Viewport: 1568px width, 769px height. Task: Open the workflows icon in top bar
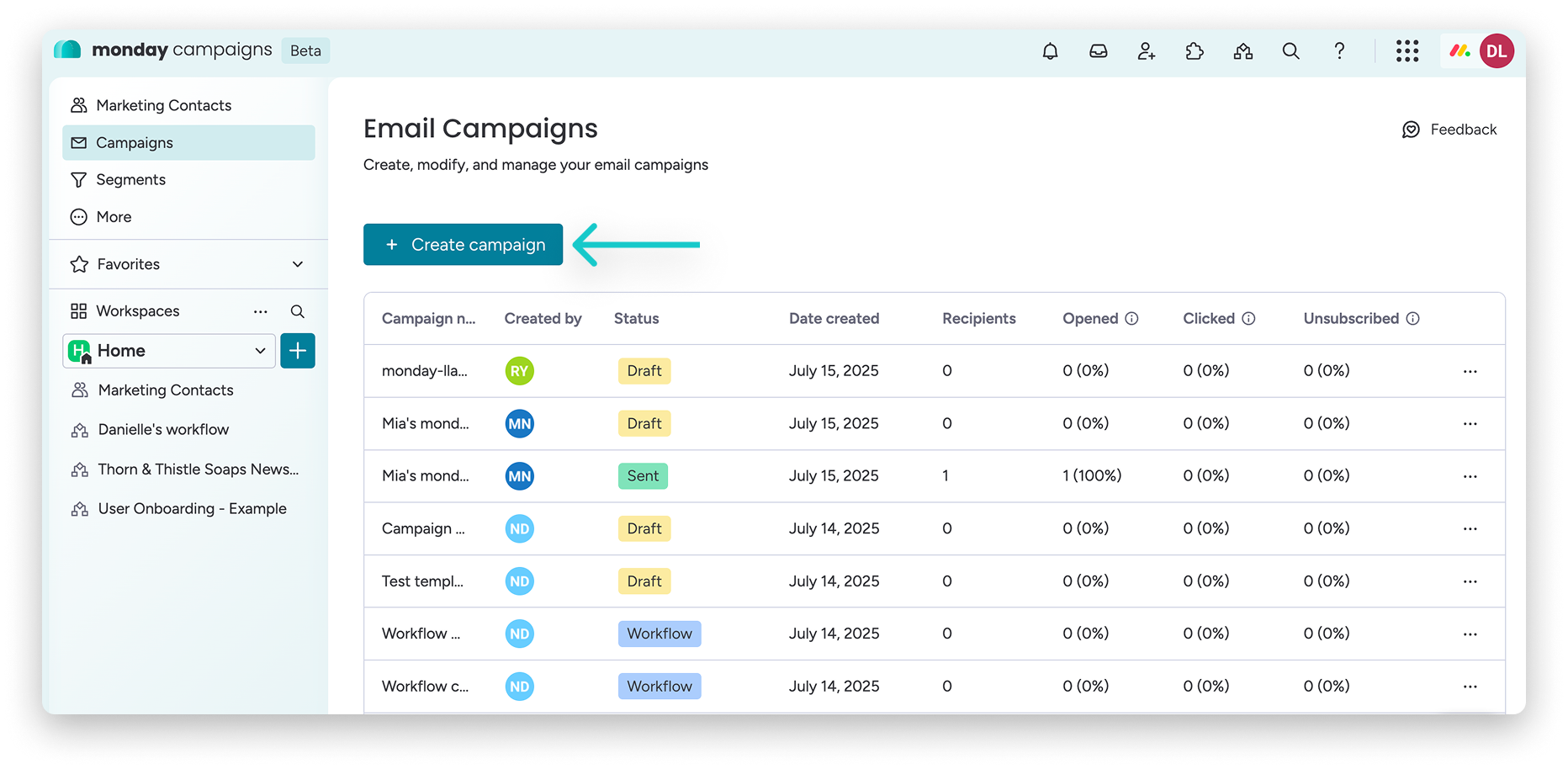tap(1243, 51)
